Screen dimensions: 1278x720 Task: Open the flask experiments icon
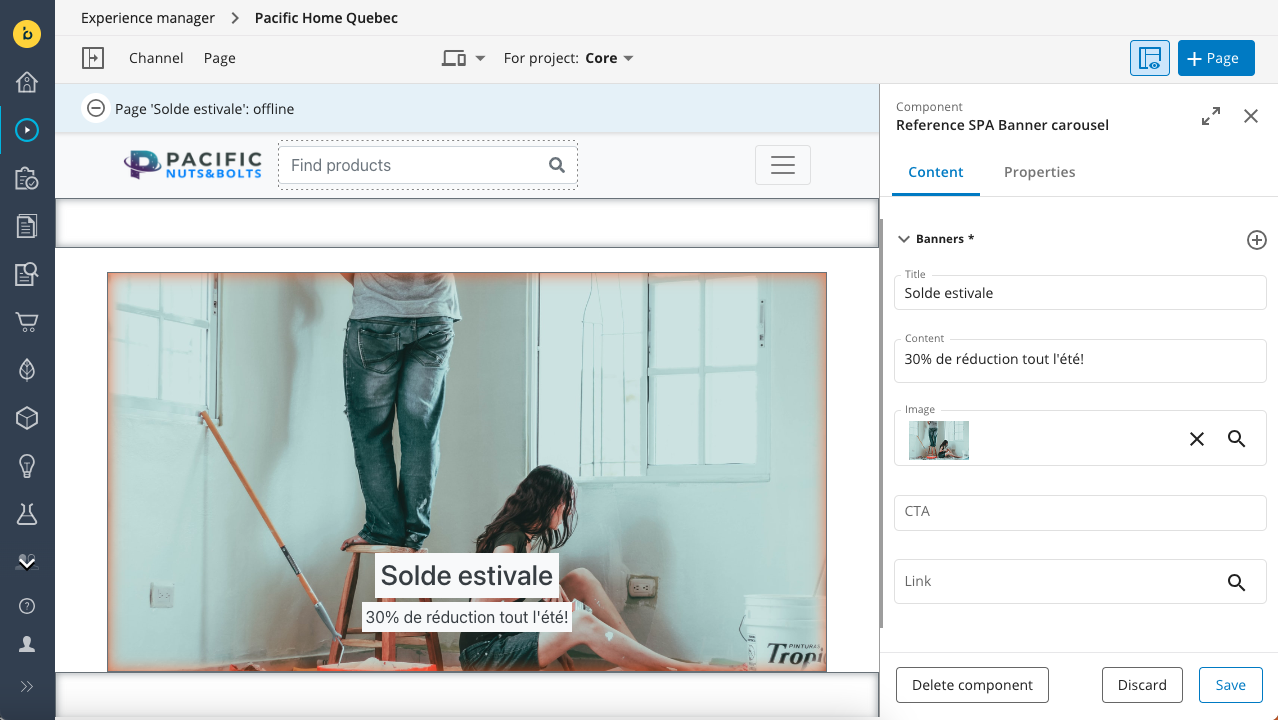click(27, 514)
